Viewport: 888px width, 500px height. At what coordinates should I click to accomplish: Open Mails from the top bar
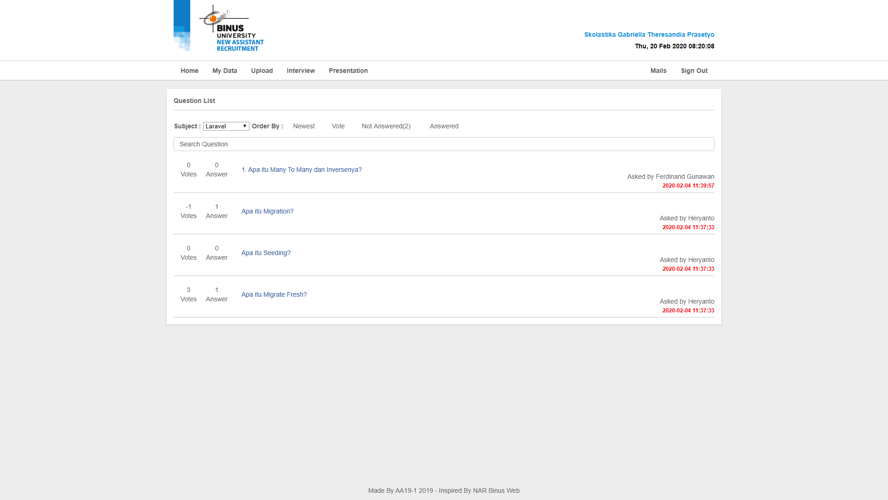658,71
